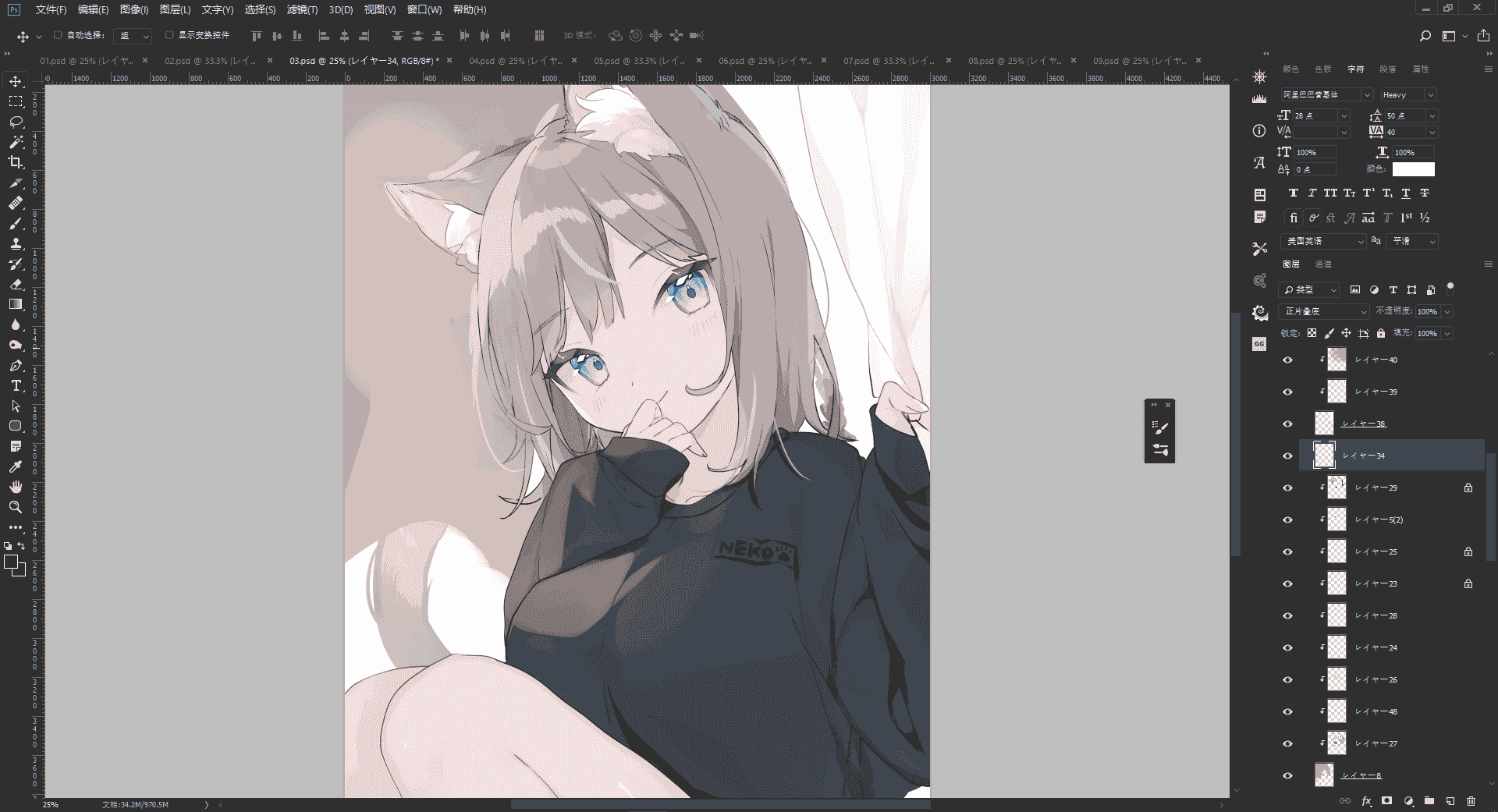Image resolution: width=1498 pixels, height=812 pixels.
Task: Open the 美国英语 language dropdown
Action: coord(1323,241)
